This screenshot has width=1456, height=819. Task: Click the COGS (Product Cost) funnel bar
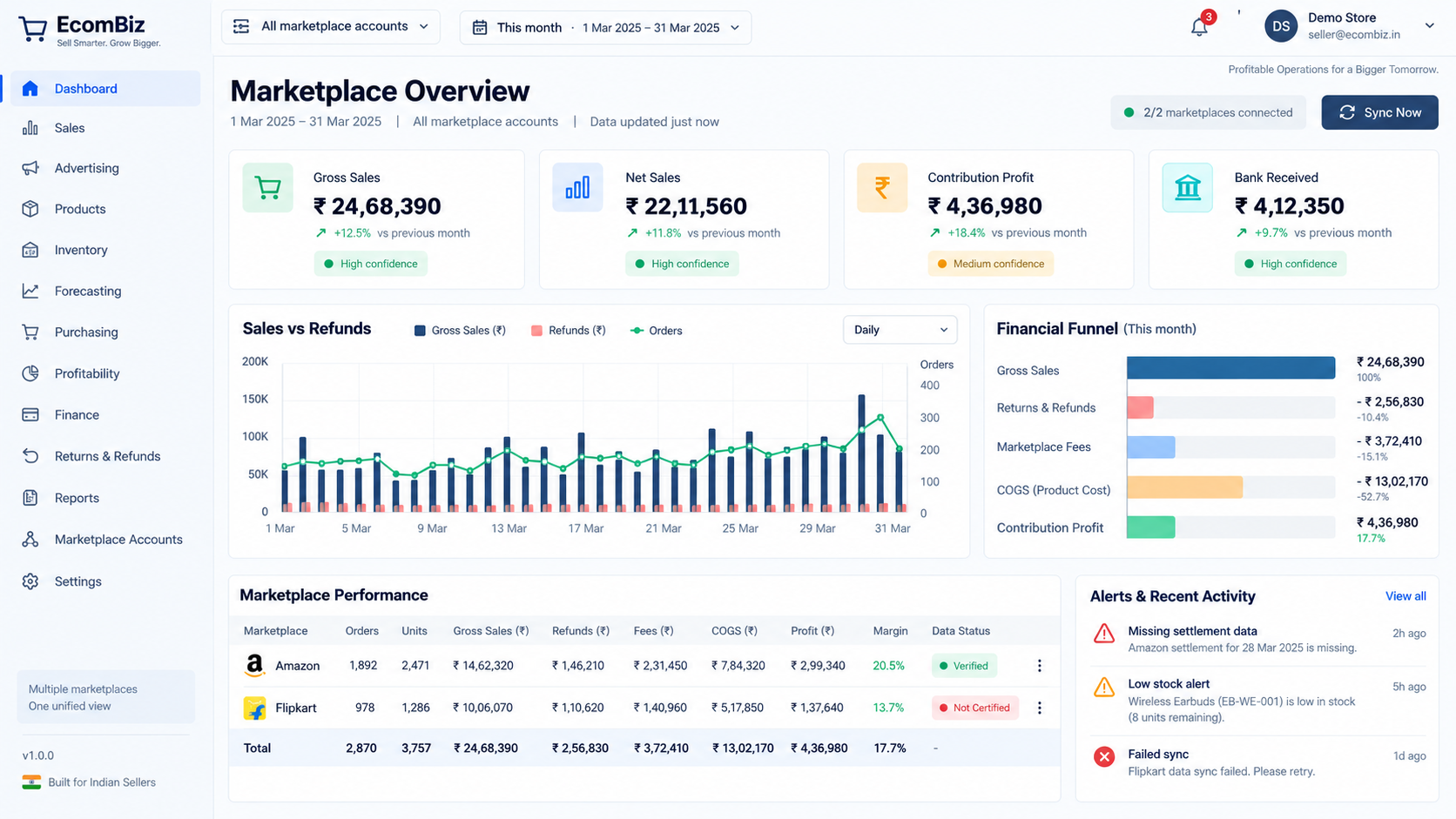click(1184, 487)
